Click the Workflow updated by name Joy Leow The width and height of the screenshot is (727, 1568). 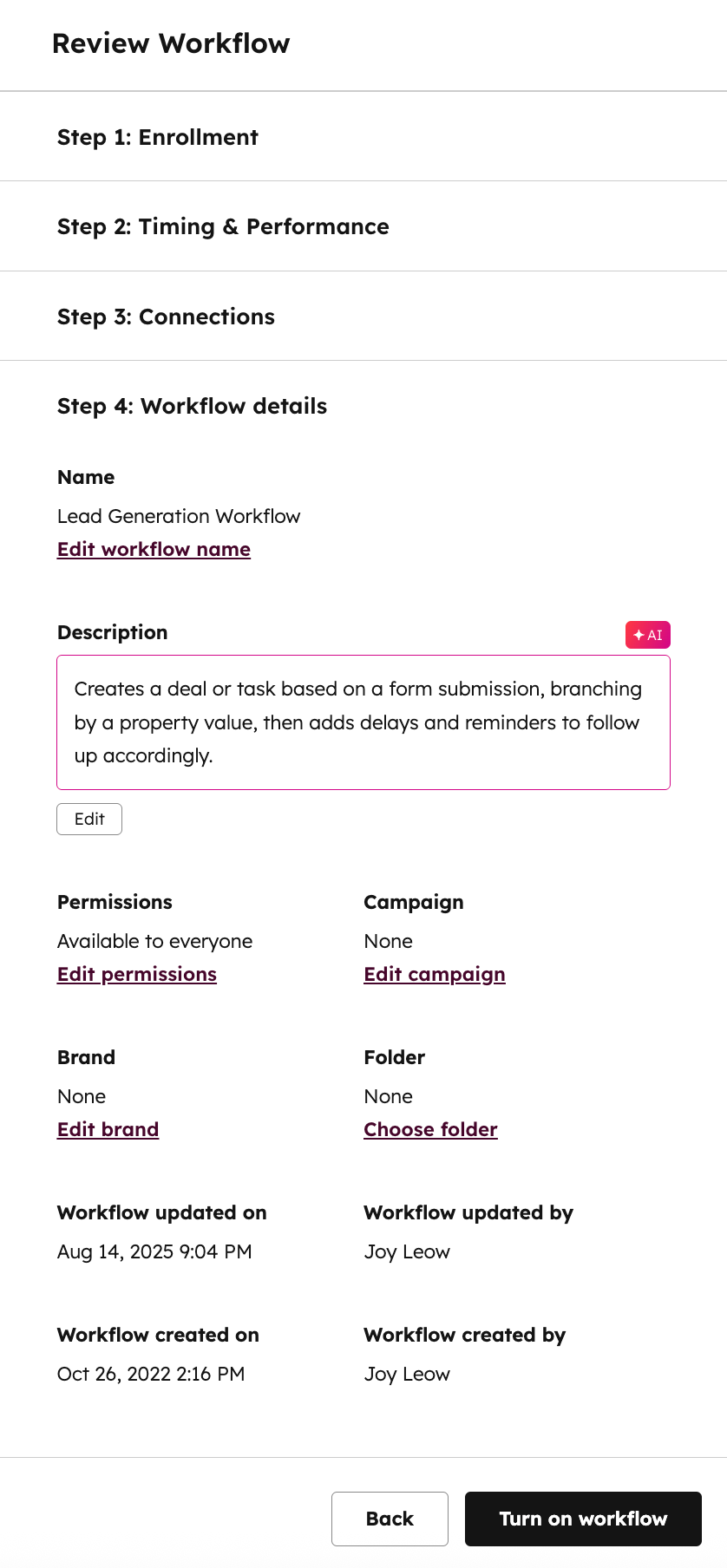click(406, 1251)
